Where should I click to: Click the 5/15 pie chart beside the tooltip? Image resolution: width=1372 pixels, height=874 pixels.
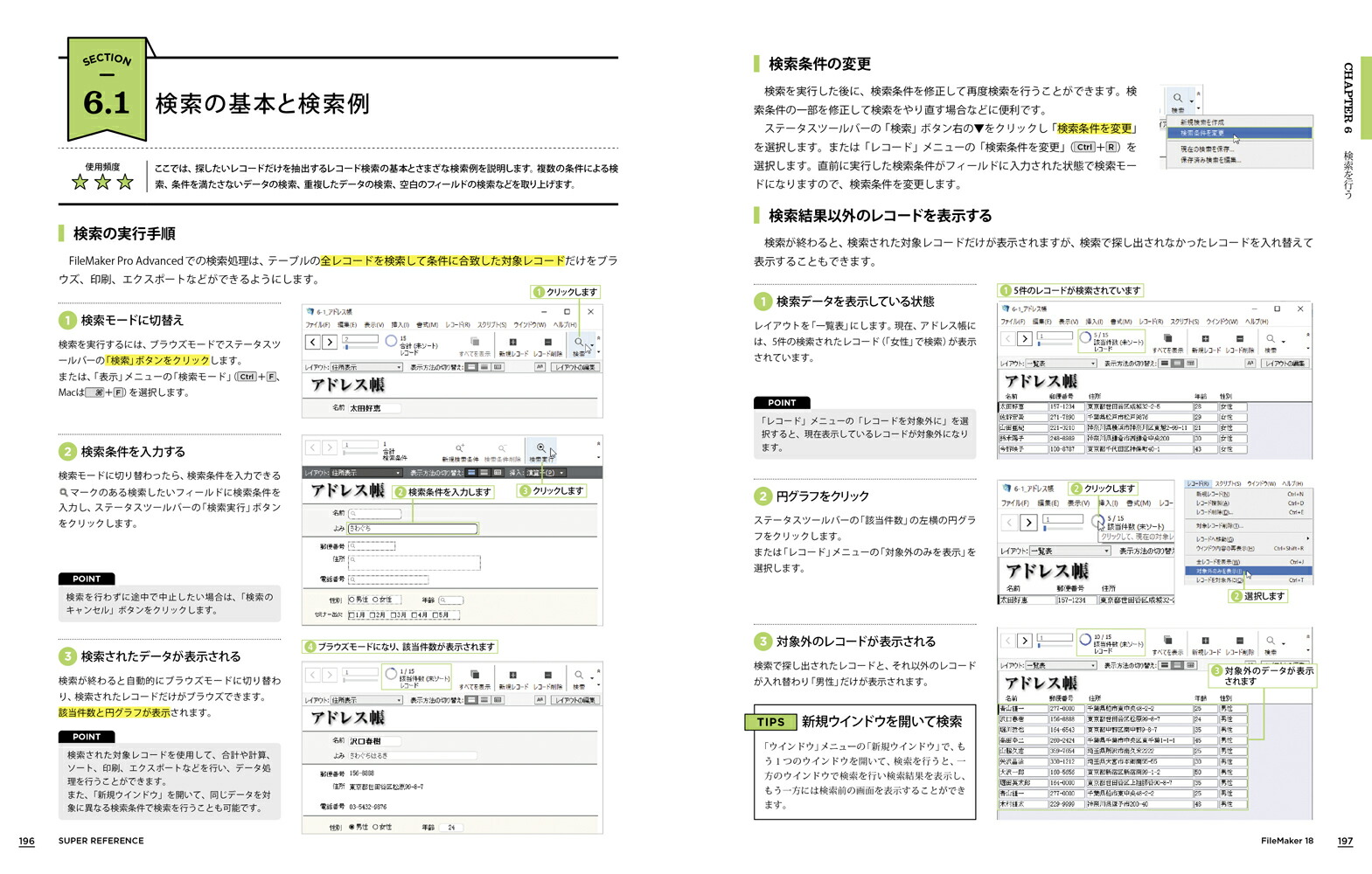coord(1097,522)
